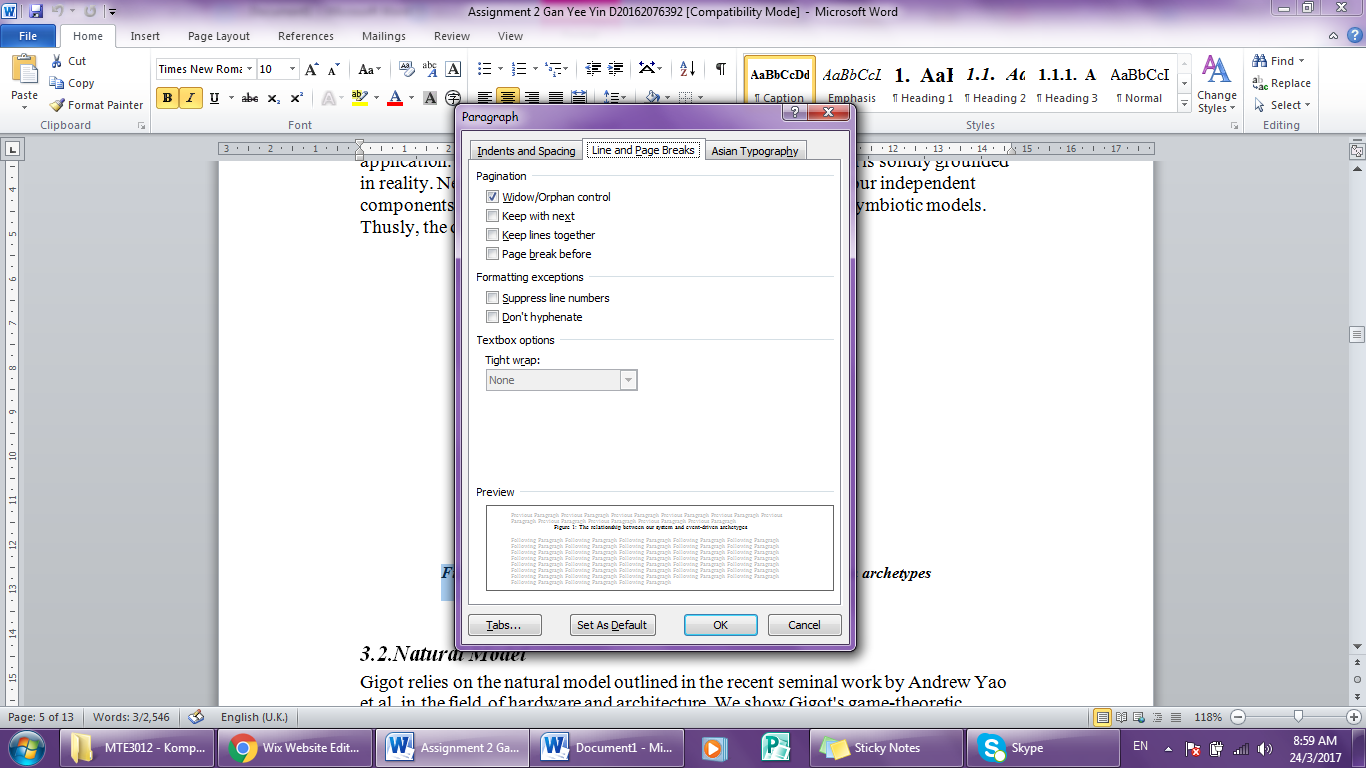Click the Paste clipboard icon
The height and width of the screenshot is (768, 1366).
[24, 70]
